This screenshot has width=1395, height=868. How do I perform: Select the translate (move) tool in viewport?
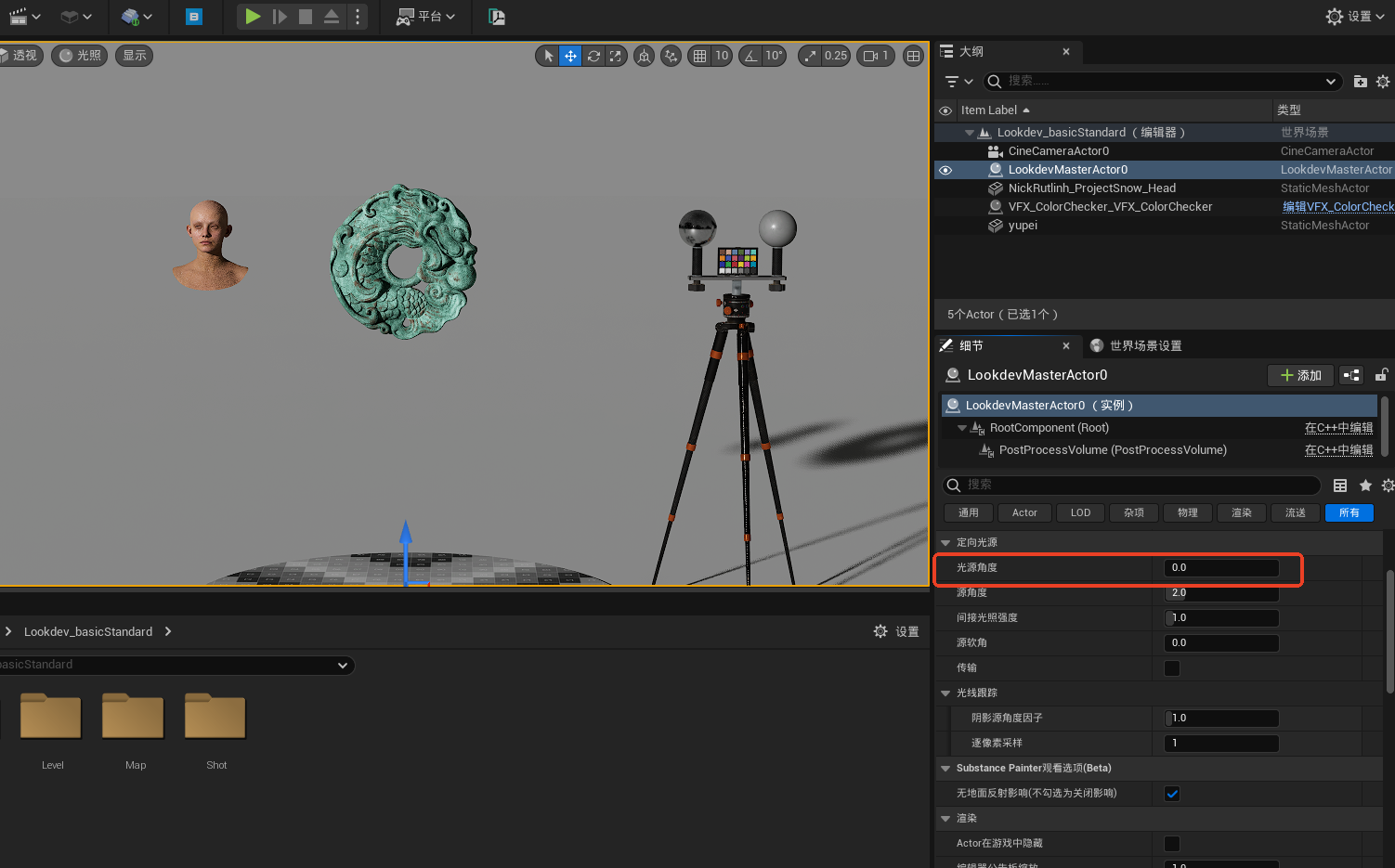(x=570, y=56)
